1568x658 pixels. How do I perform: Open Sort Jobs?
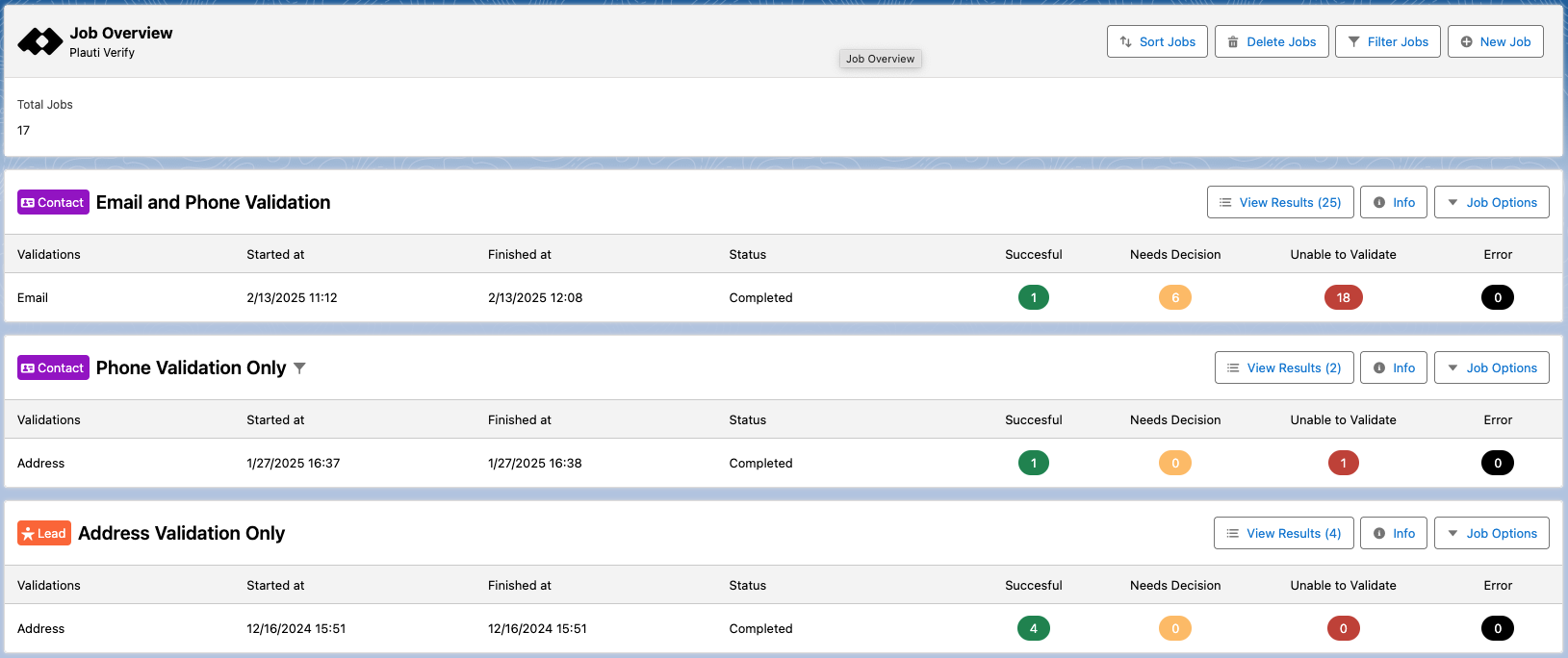click(x=1157, y=41)
